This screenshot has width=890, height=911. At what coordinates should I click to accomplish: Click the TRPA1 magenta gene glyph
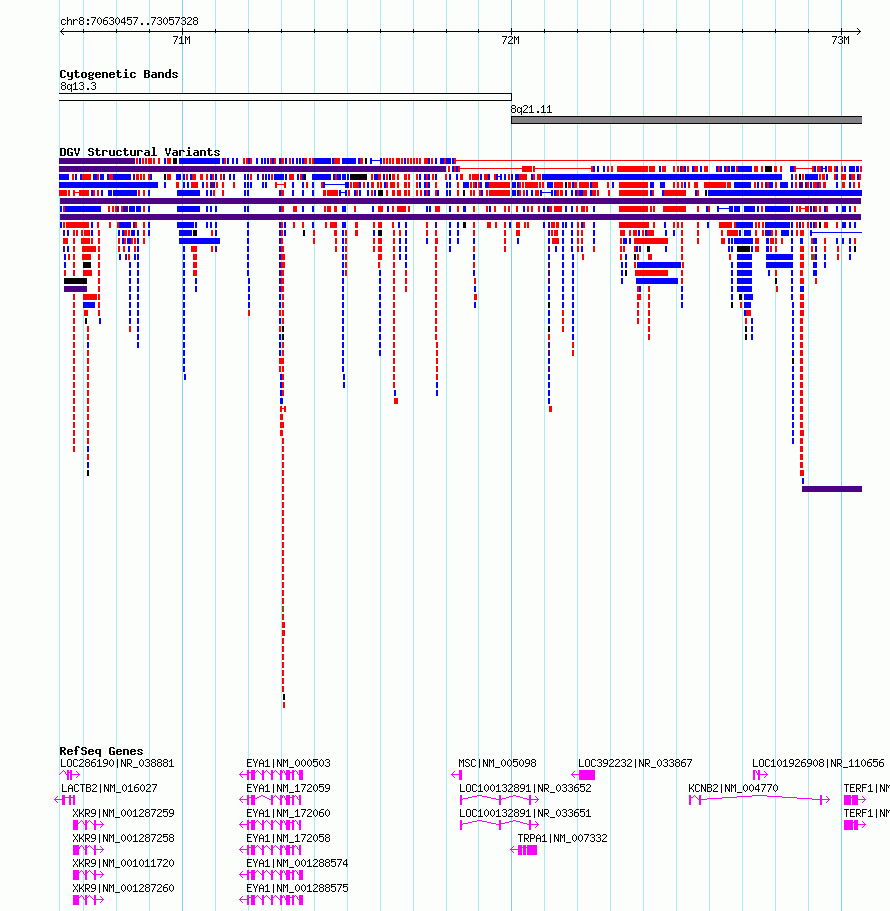click(x=524, y=850)
